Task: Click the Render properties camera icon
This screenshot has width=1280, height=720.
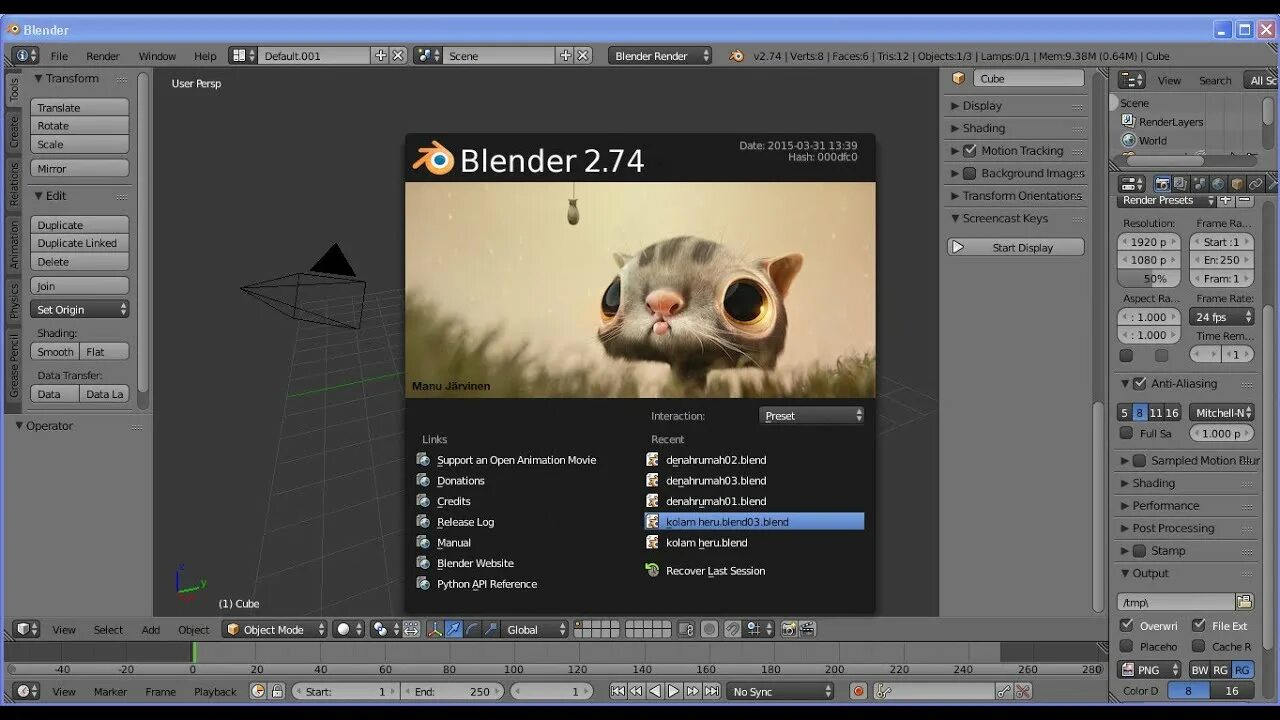Action: (1162, 184)
